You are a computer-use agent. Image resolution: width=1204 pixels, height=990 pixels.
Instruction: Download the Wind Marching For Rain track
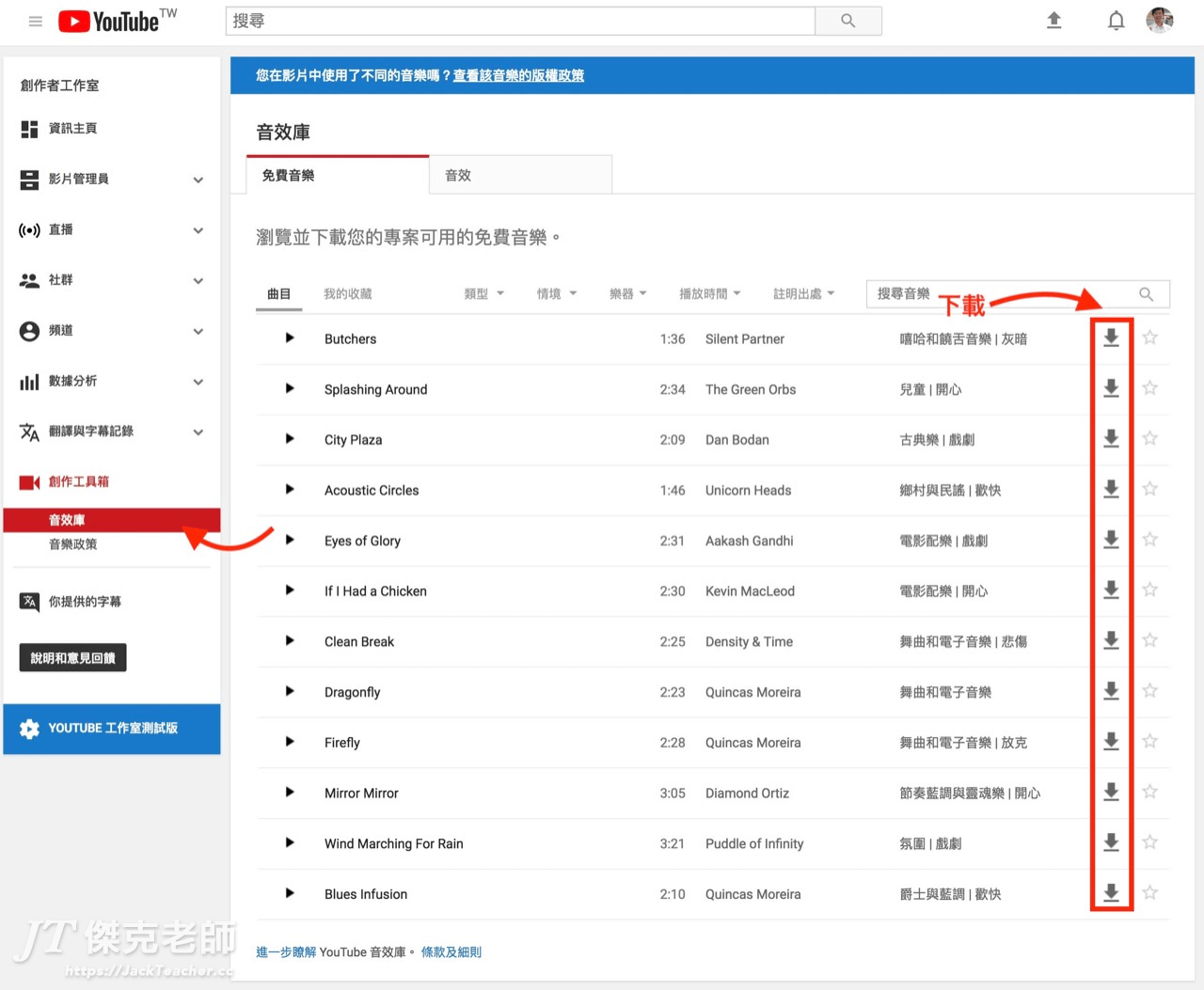click(x=1111, y=842)
